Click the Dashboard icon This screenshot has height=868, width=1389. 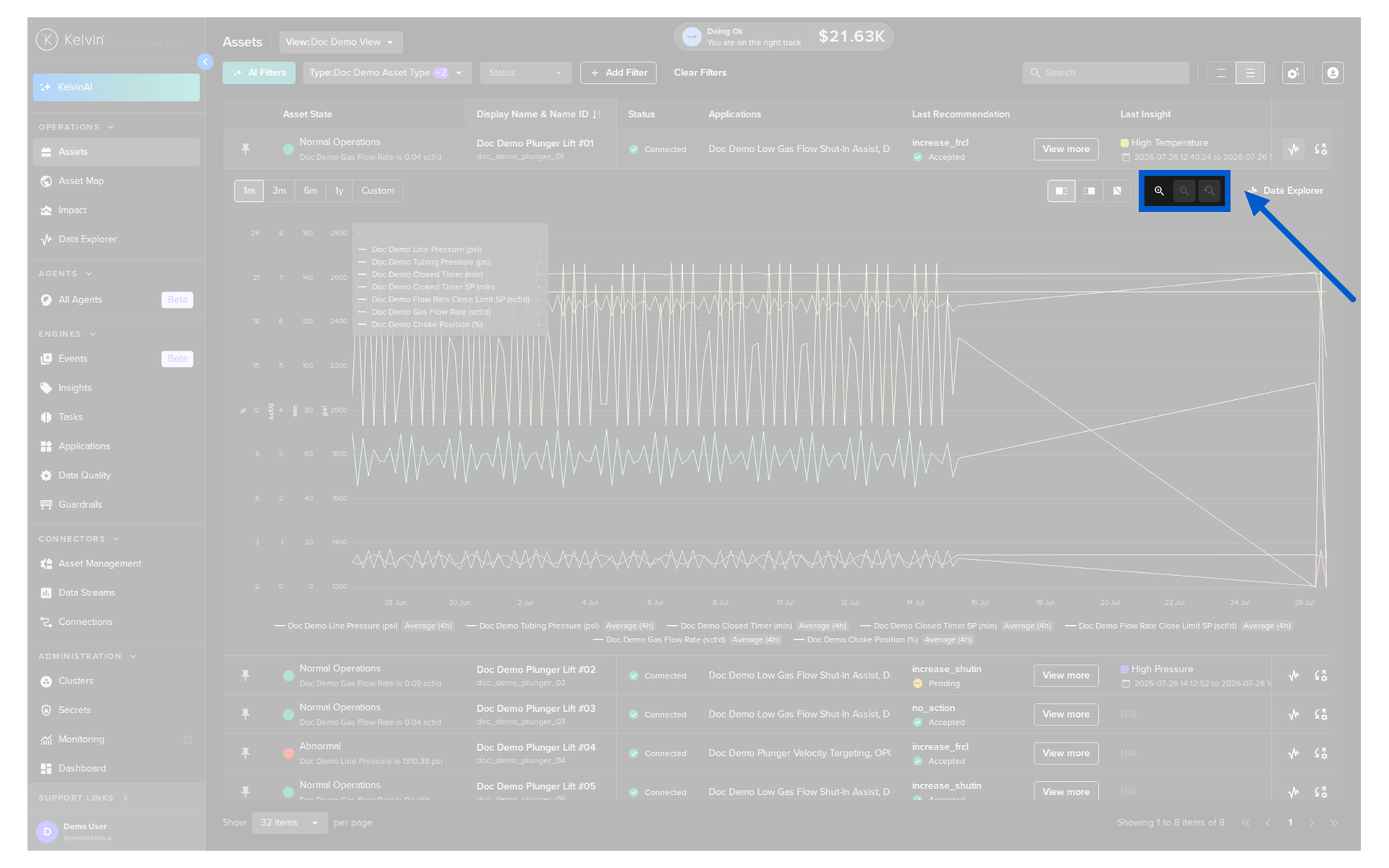[46, 769]
